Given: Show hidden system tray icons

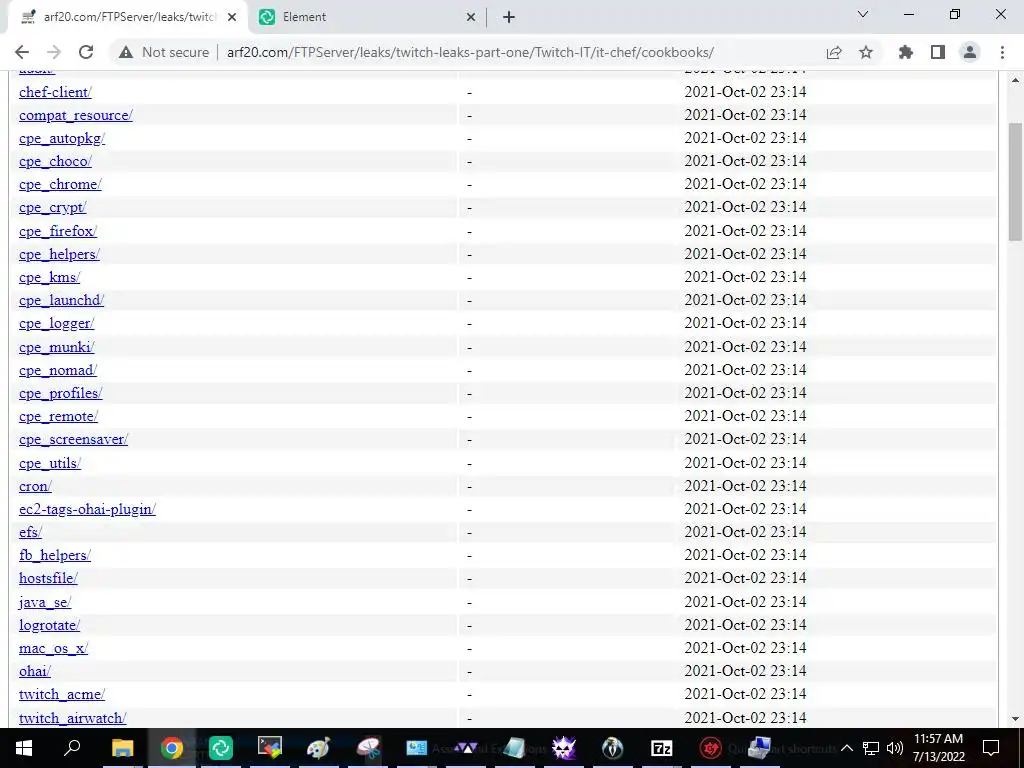Looking at the screenshot, I should (x=847, y=748).
